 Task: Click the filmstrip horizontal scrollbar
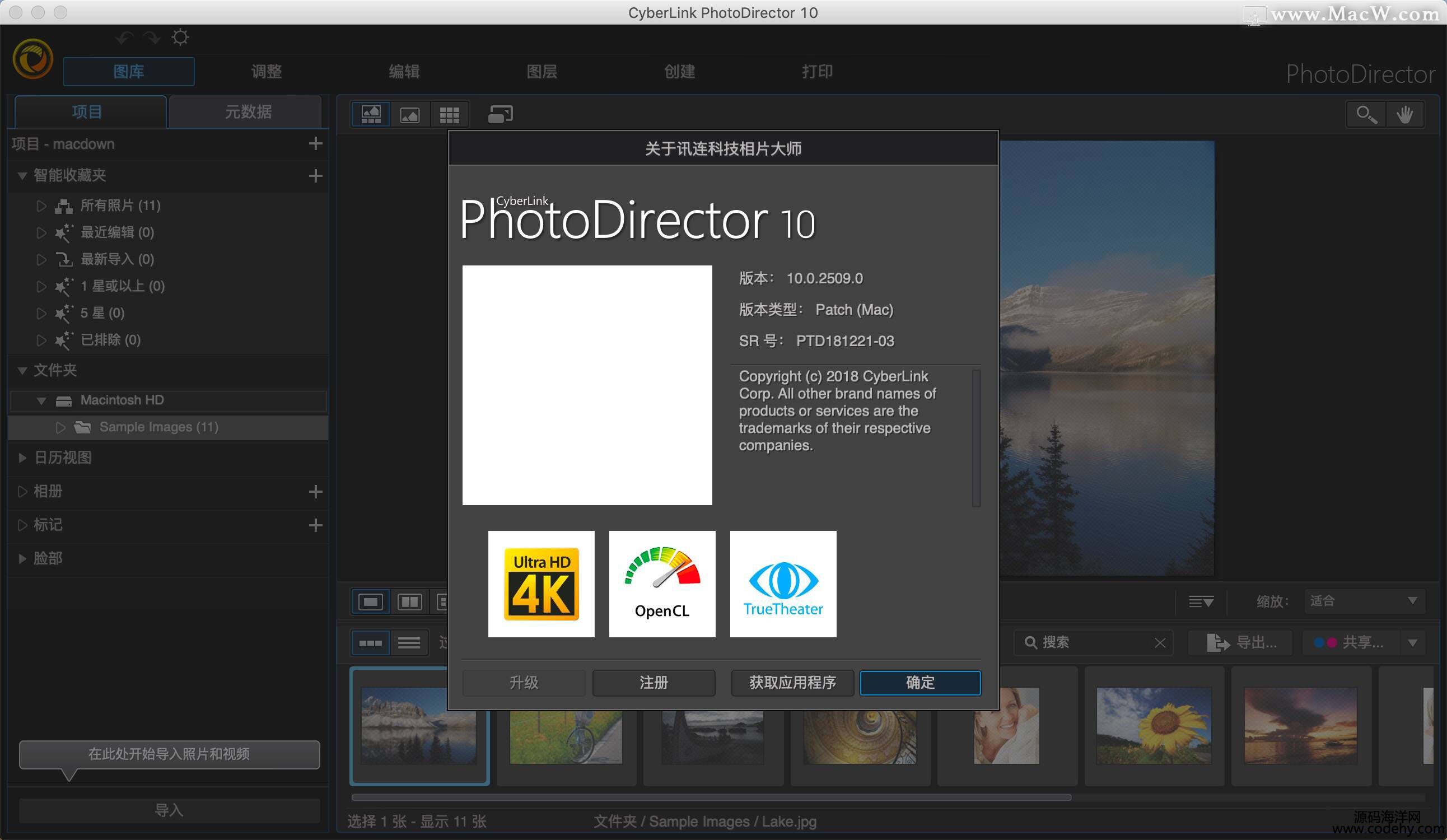pos(711,797)
